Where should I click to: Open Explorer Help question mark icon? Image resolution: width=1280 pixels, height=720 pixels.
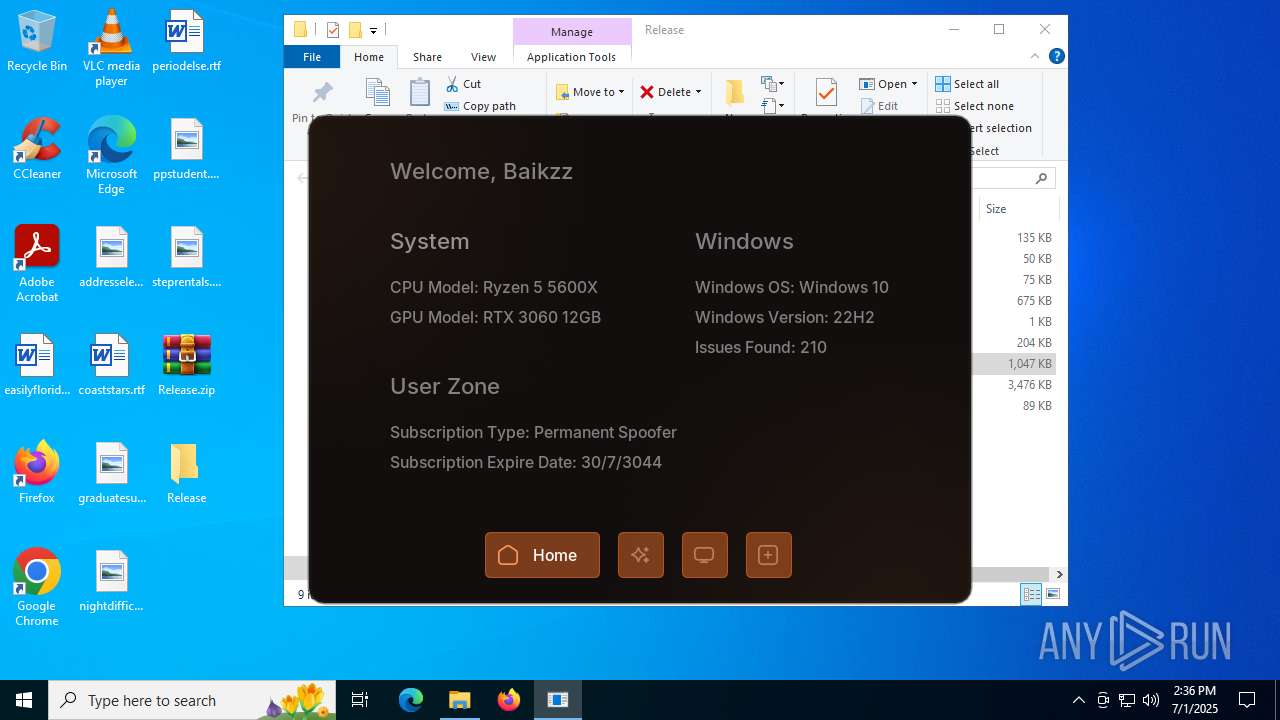1056,56
